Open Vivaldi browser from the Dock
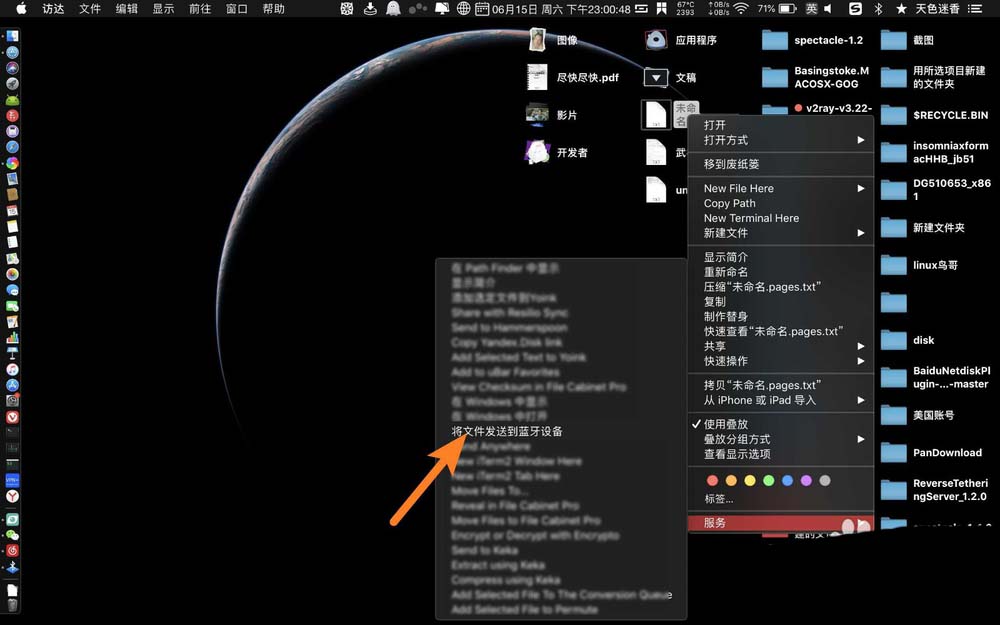 click(x=12, y=417)
